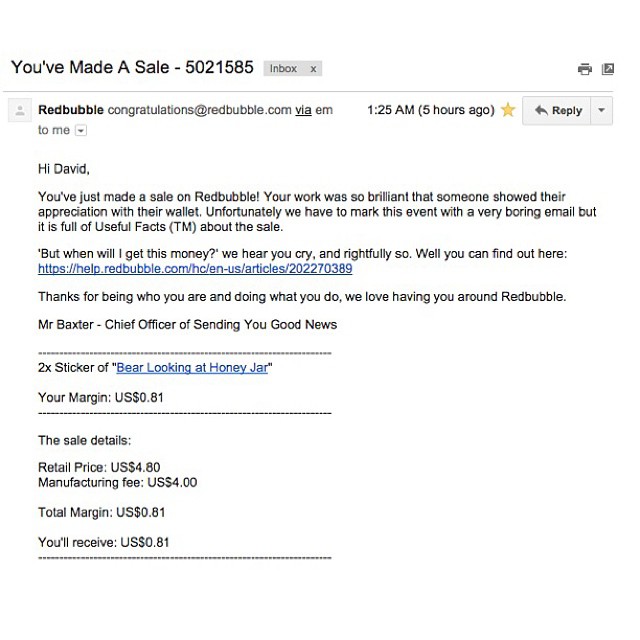Click the congratulations@redbubble.com address
This screenshot has height=640, width=640.
click(x=199, y=109)
